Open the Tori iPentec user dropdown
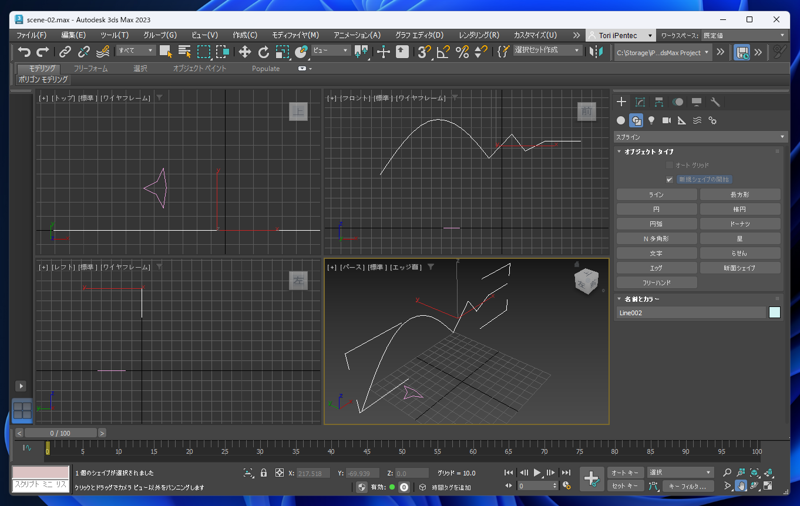 pos(620,35)
